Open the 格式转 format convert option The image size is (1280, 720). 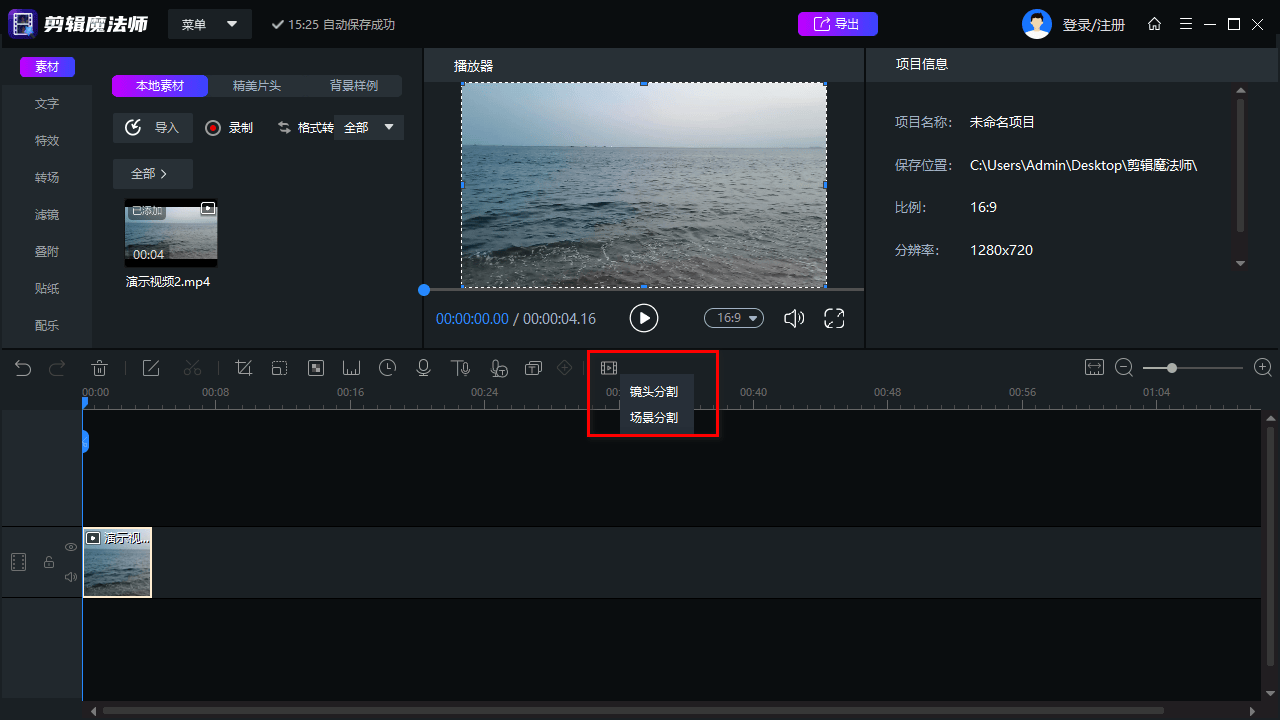pyautogui.click(x=306, y=128)
